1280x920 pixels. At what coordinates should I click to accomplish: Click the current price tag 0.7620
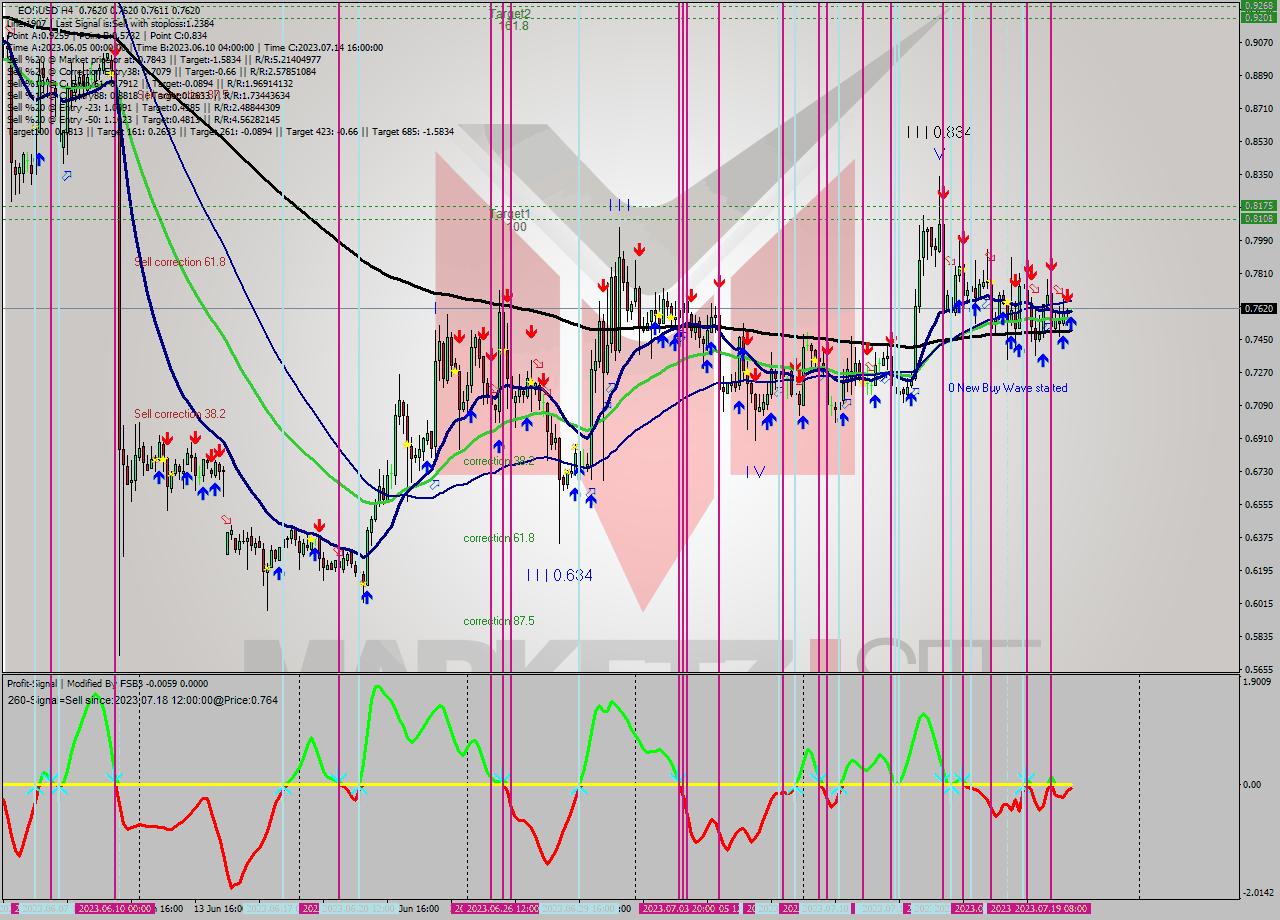point(1259,308)
